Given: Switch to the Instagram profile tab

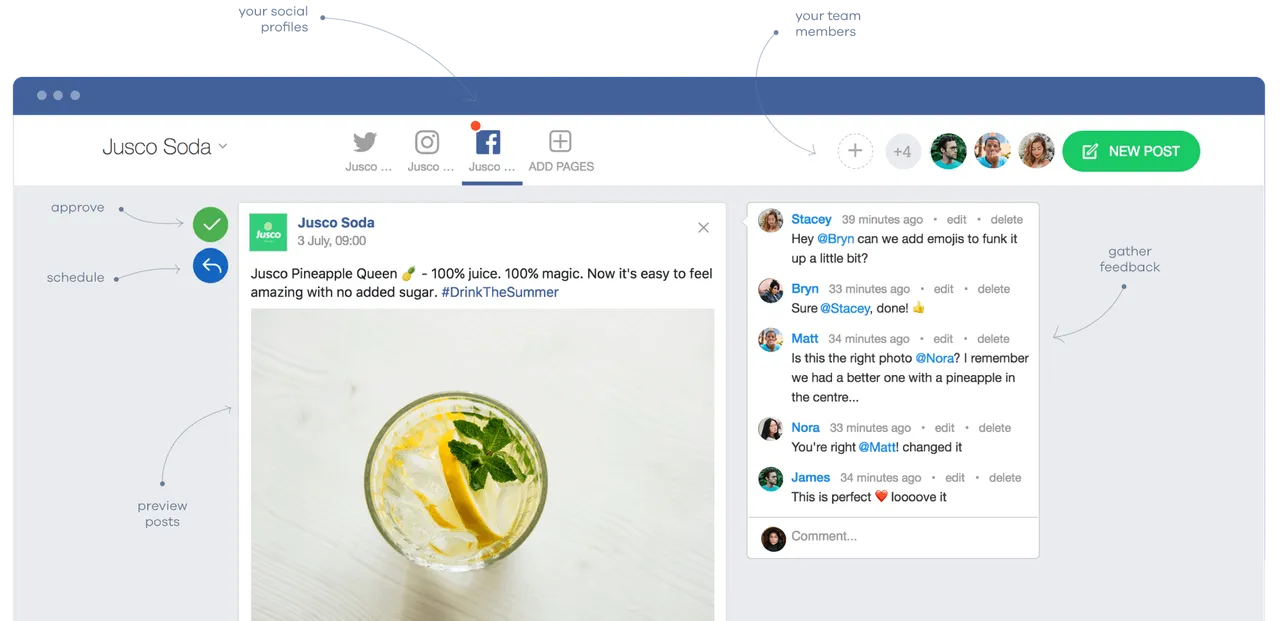Looking at the screenshot, I should point(429,151).
